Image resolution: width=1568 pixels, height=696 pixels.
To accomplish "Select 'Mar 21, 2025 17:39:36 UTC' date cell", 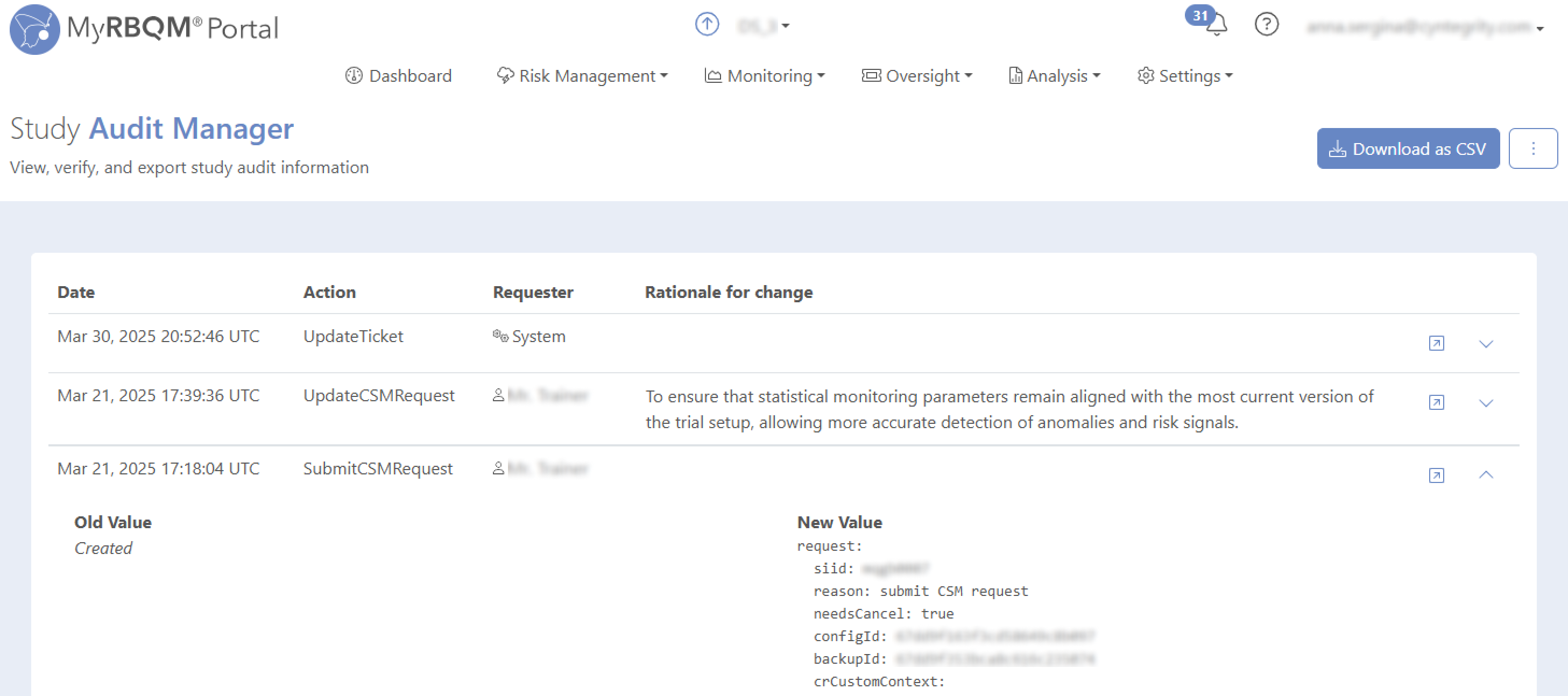I will click(158, 395).
